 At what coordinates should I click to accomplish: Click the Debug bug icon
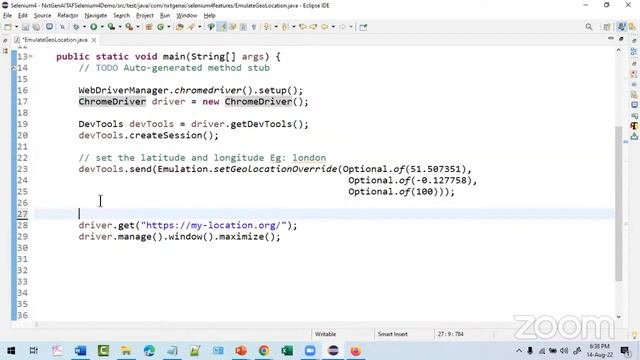(x=76, y=27)
